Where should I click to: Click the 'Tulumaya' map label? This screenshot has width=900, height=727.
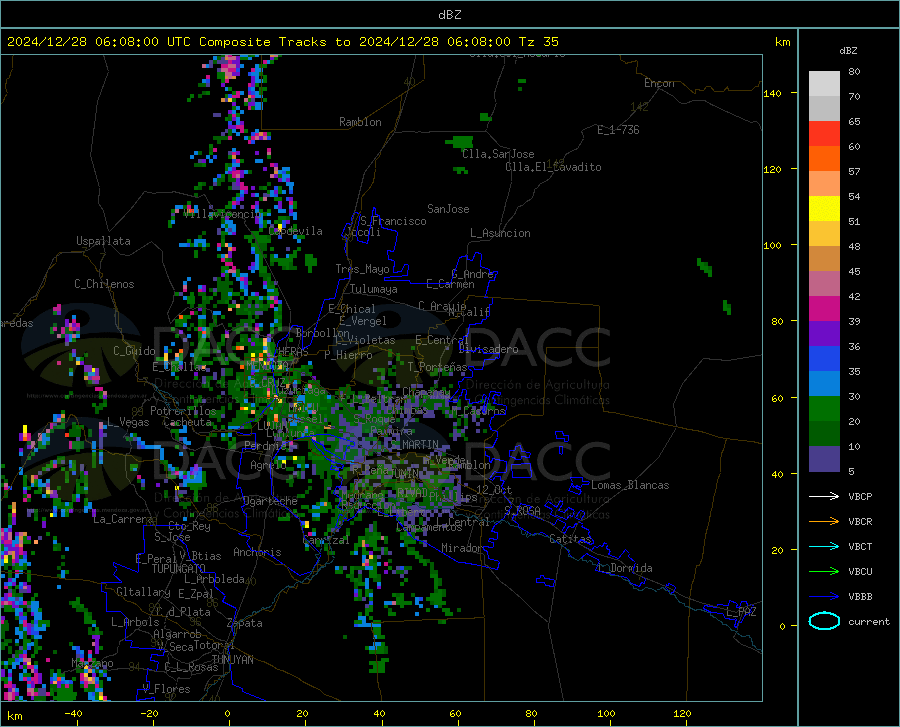pyautogui.click(x=373, y=289)
